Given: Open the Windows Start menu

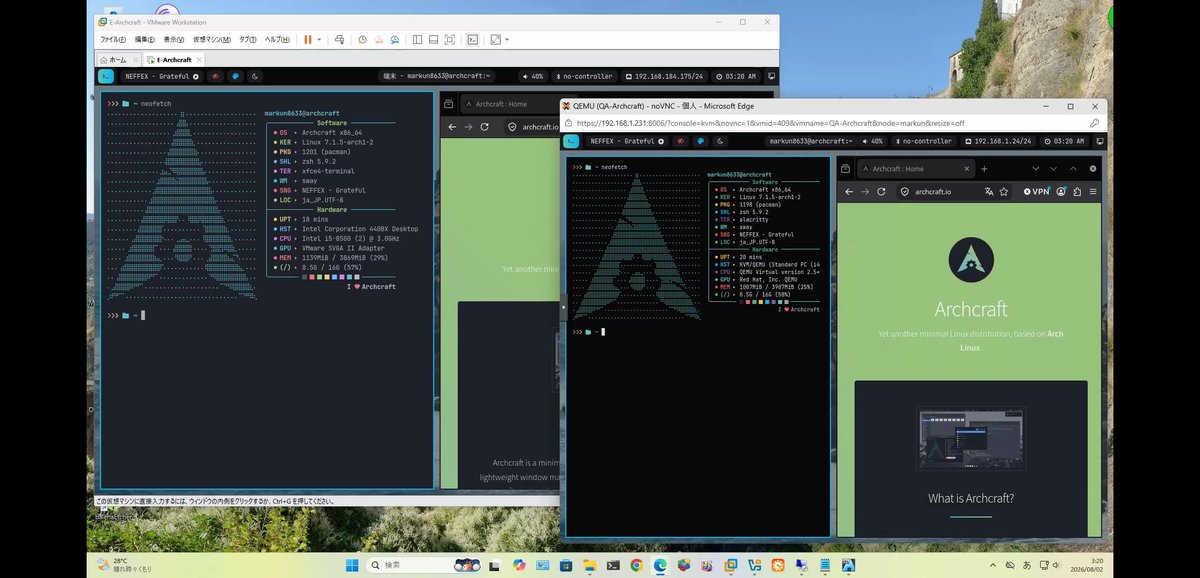Looking at the screenshot, I should click(x=352, y=565).
